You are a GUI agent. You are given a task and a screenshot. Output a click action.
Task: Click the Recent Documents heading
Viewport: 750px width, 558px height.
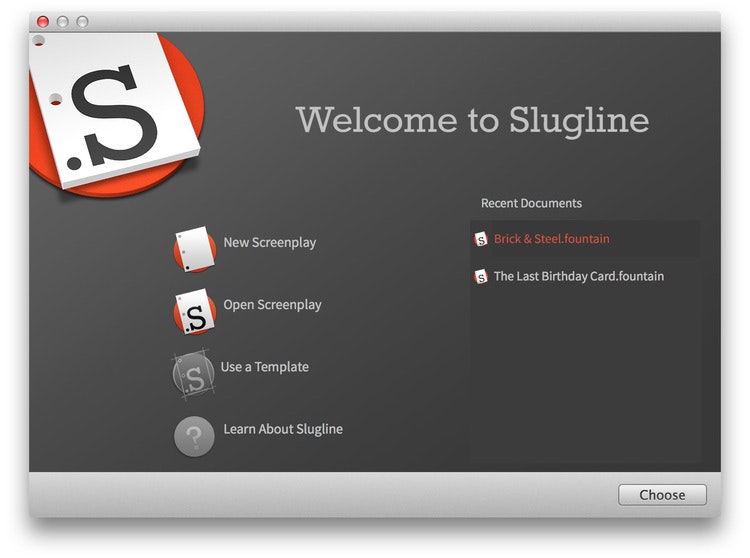(531, 203)
